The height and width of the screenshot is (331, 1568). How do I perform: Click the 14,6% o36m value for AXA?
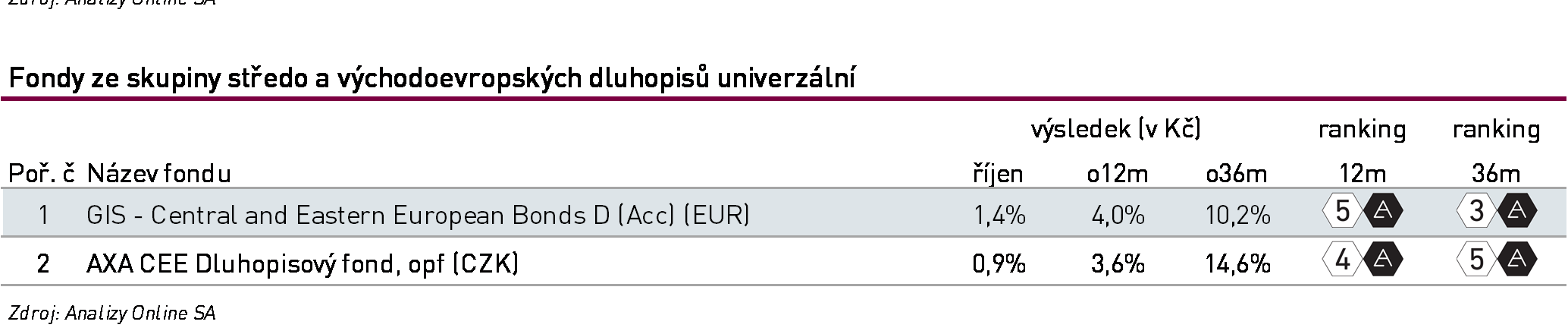tap(1237, 263)
